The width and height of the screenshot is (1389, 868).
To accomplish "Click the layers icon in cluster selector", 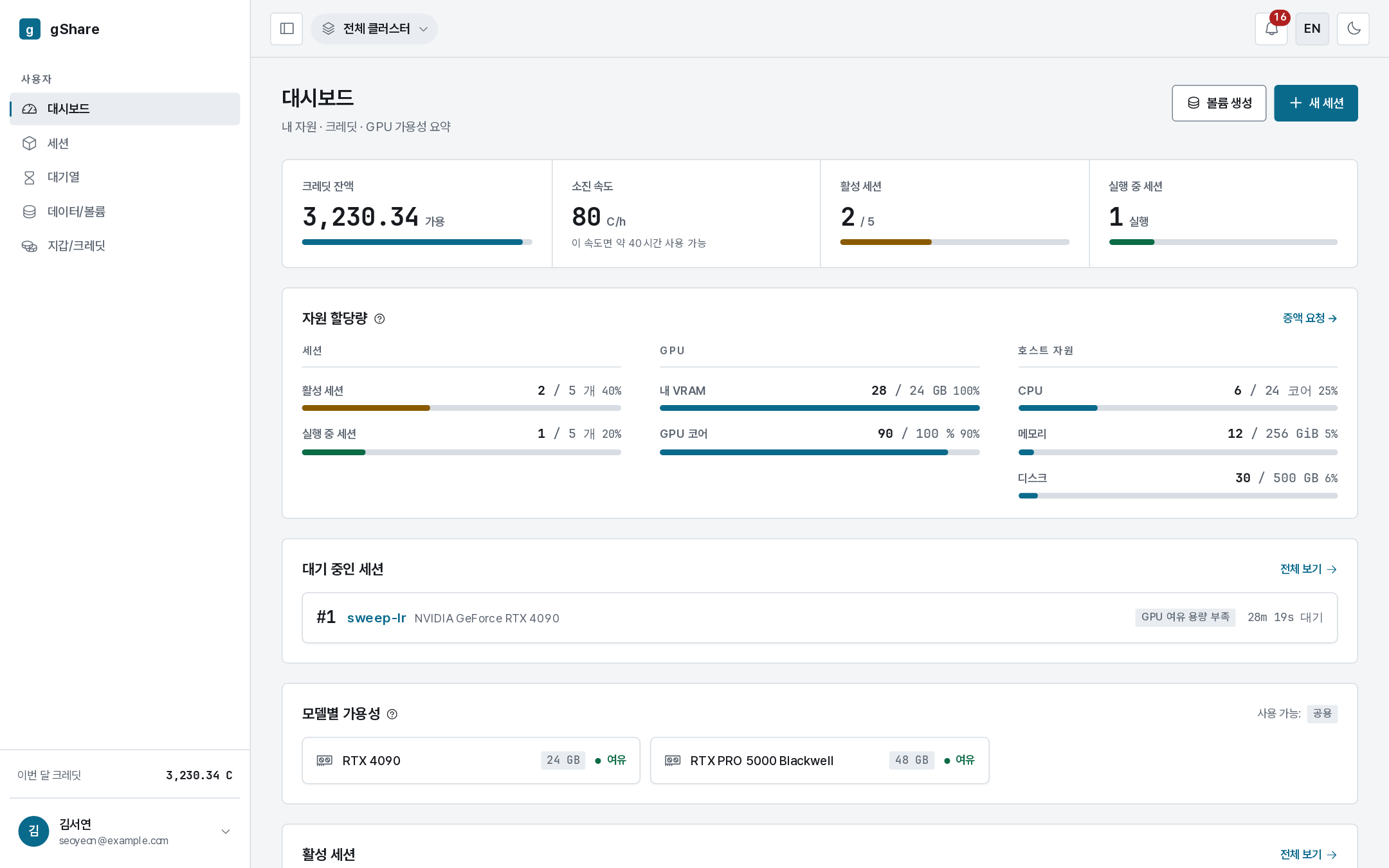I will tap(329, 29).
